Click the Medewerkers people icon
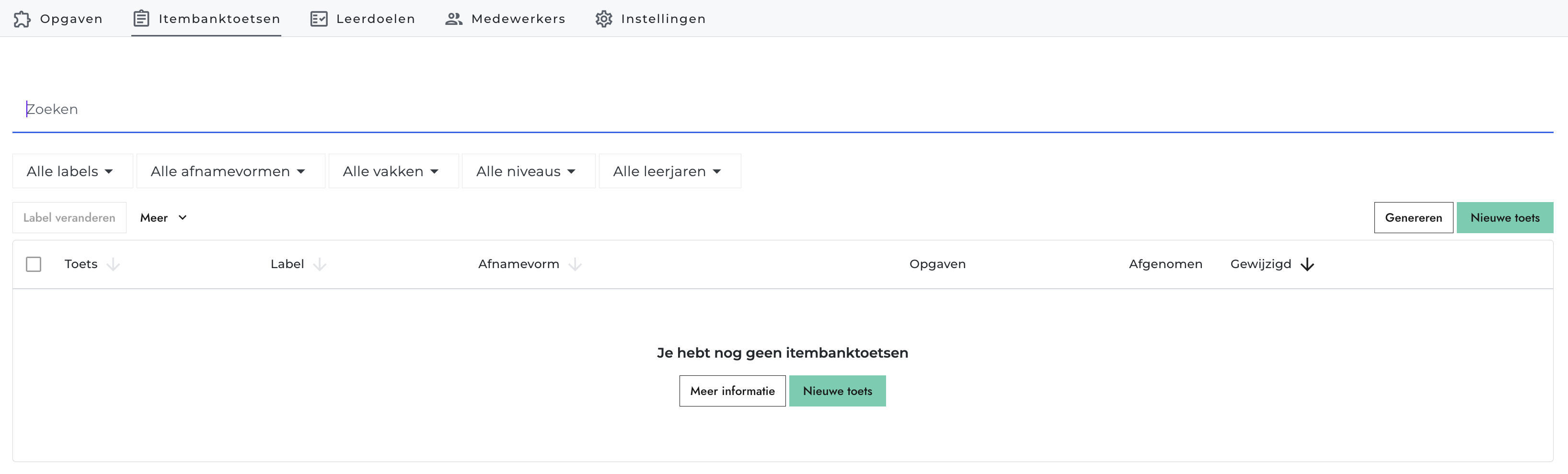 pos(453,19)
